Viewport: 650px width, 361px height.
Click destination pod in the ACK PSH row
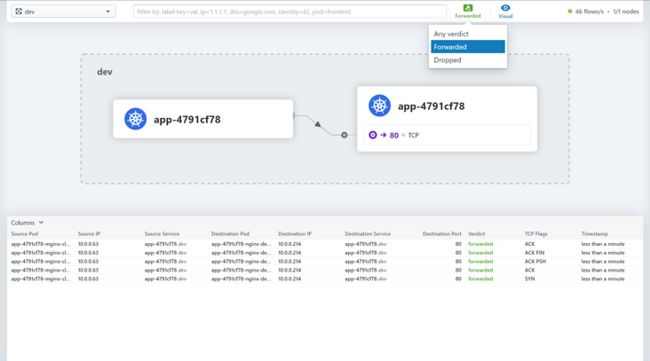point(241,261)
